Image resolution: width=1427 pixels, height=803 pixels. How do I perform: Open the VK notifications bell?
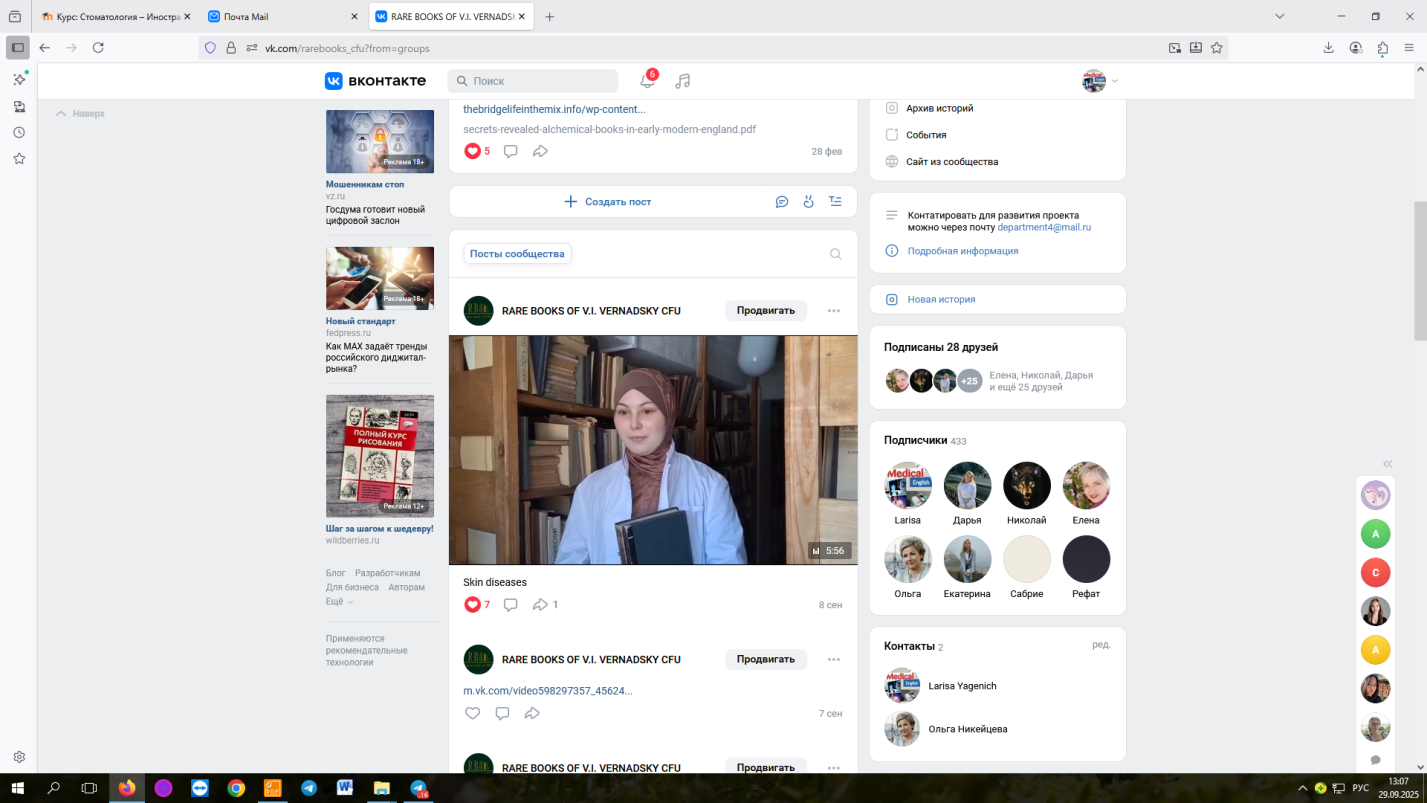pyautogui.click(x=647, y=81)
